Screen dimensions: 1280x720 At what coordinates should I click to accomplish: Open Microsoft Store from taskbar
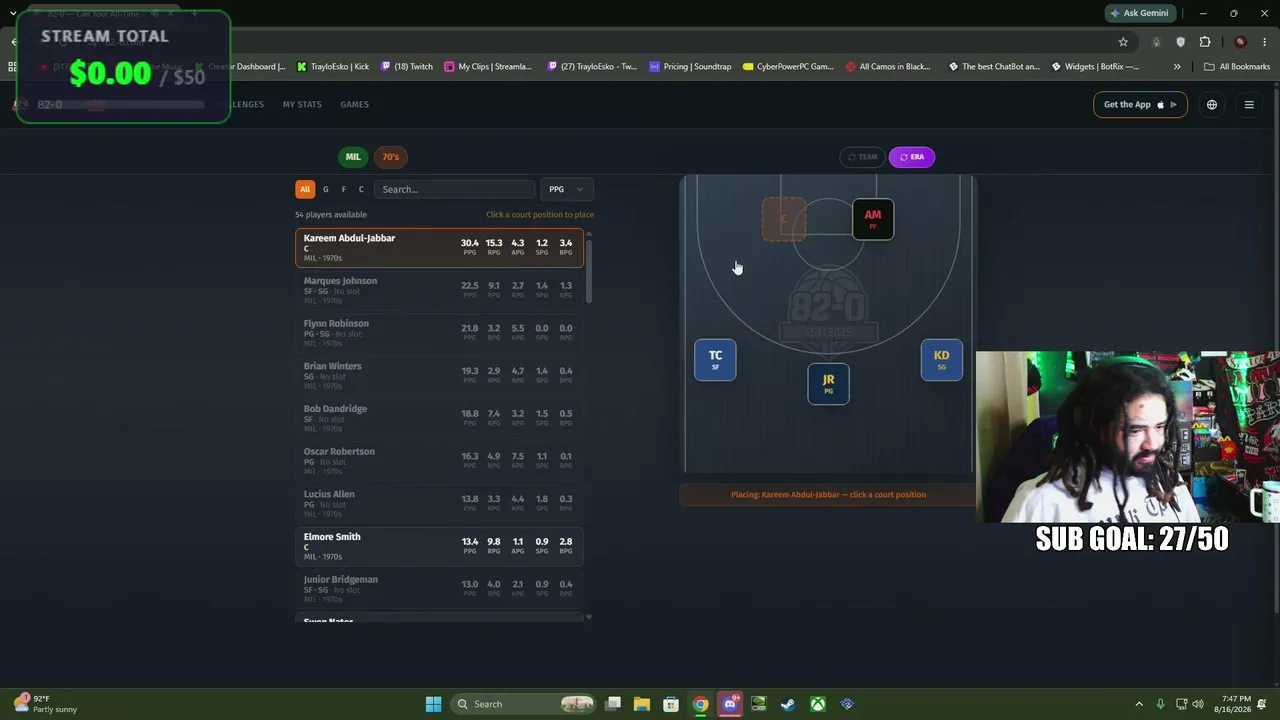[671, 704]
